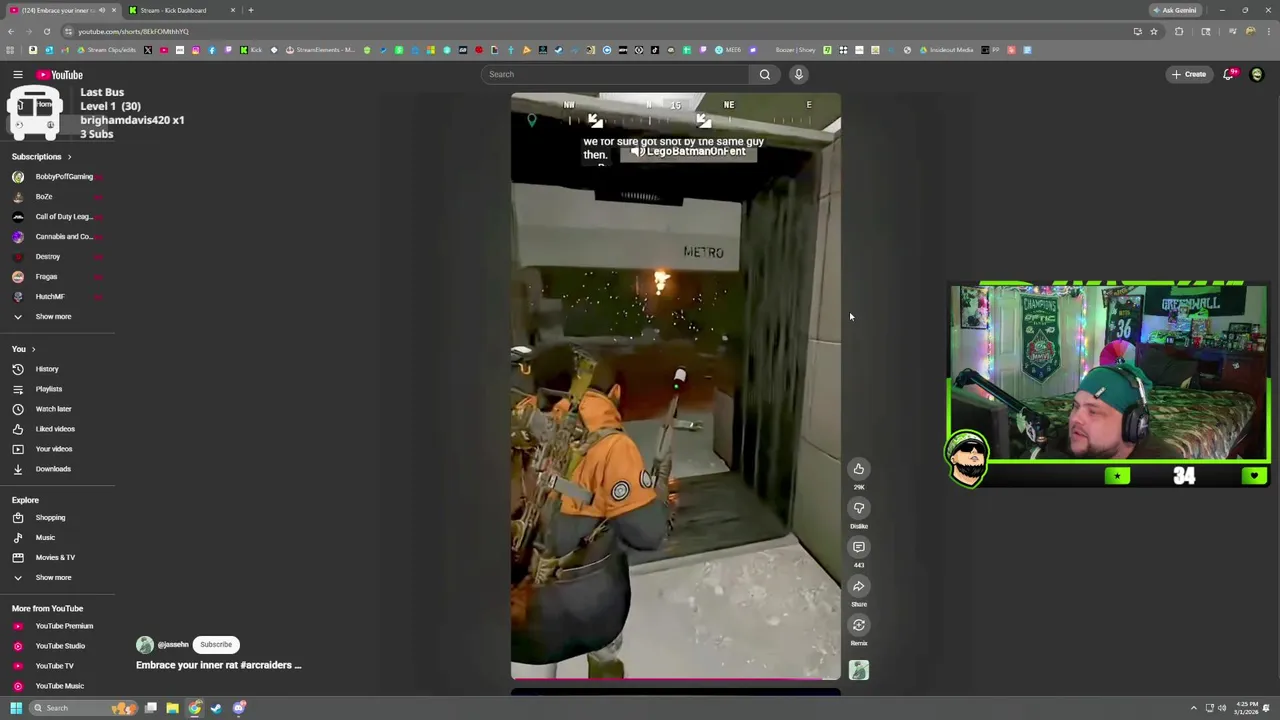Dislike the short with thumbs down
Screen dimensions: 1280x720
pos(859,508)
